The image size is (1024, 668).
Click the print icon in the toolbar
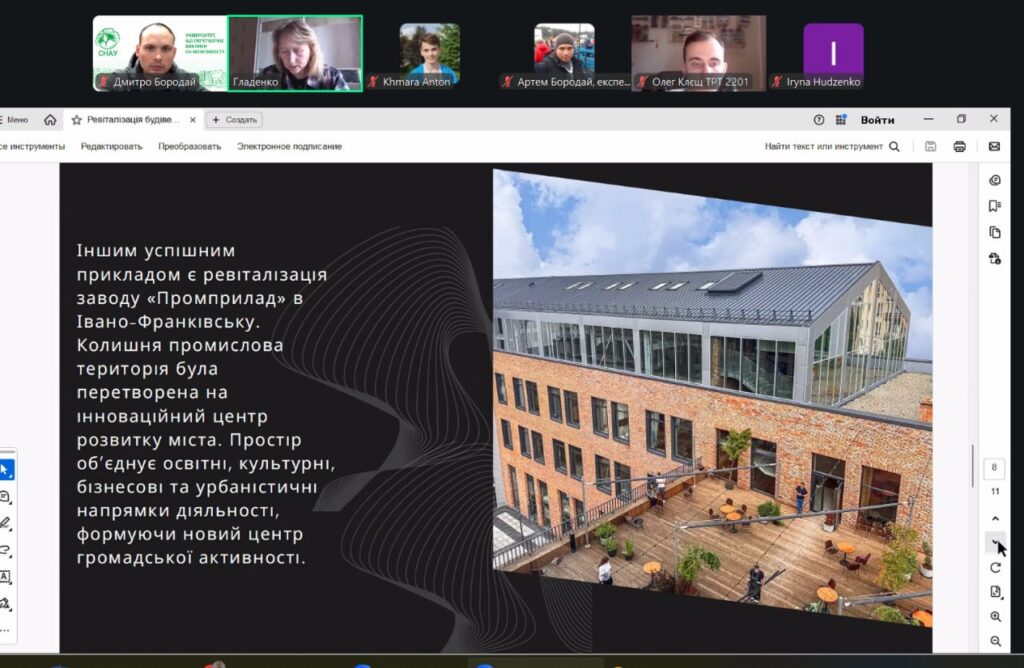pos(959,146)
